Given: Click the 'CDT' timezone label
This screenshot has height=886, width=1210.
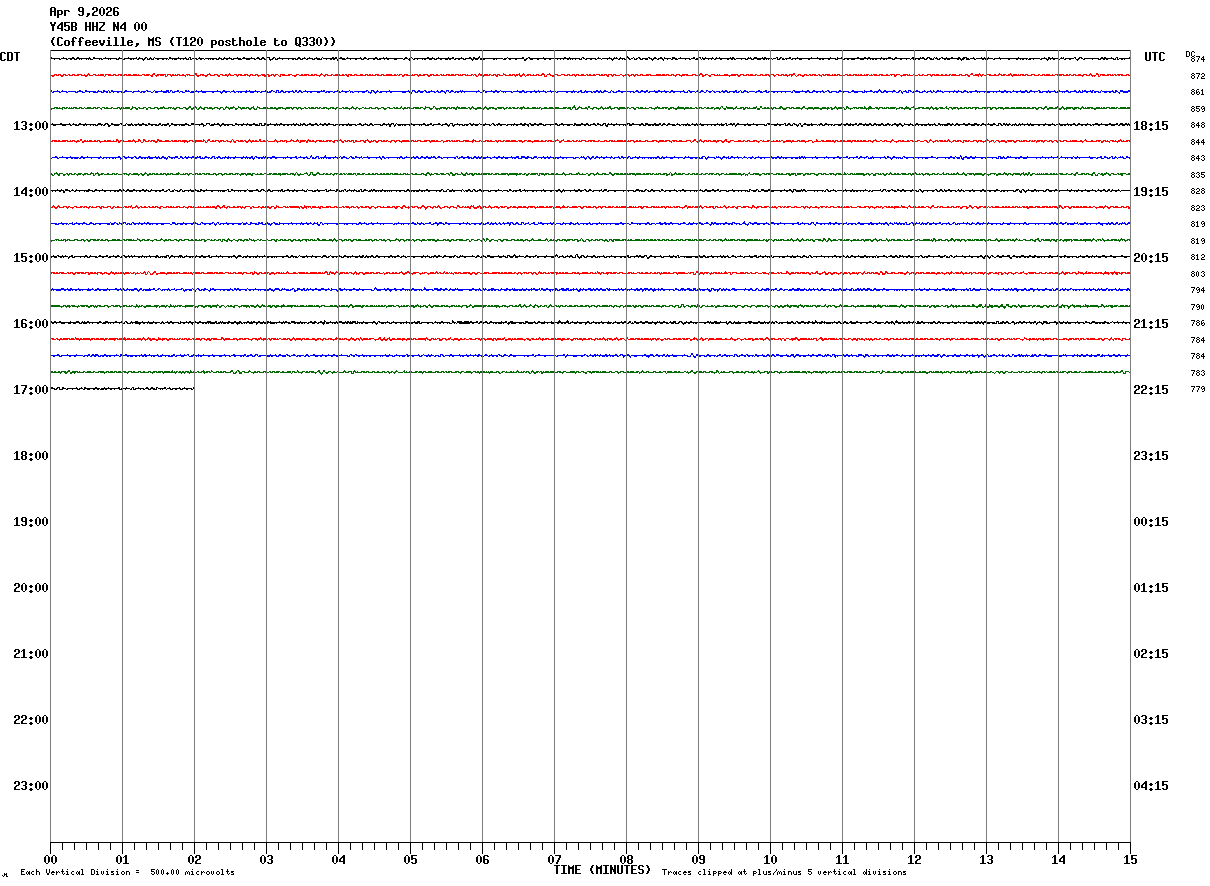Looking at the screenshot, I should 10,57.
